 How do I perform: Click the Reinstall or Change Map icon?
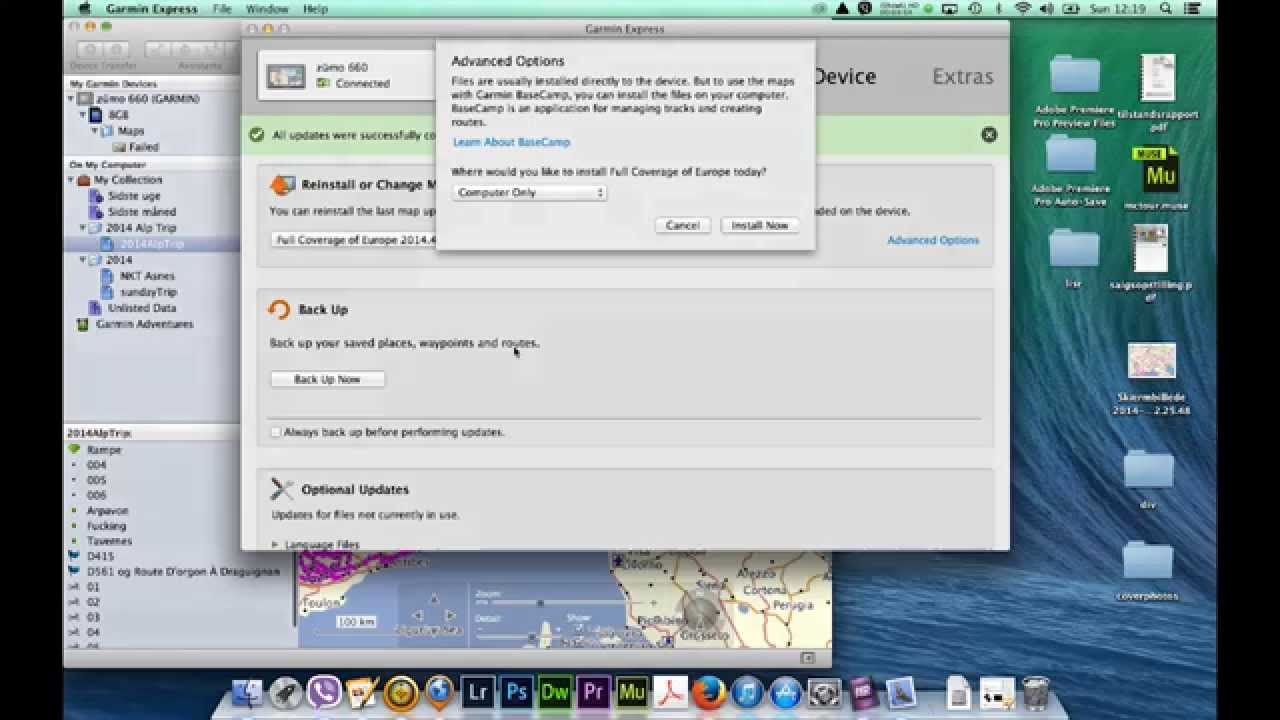(282, 185)
